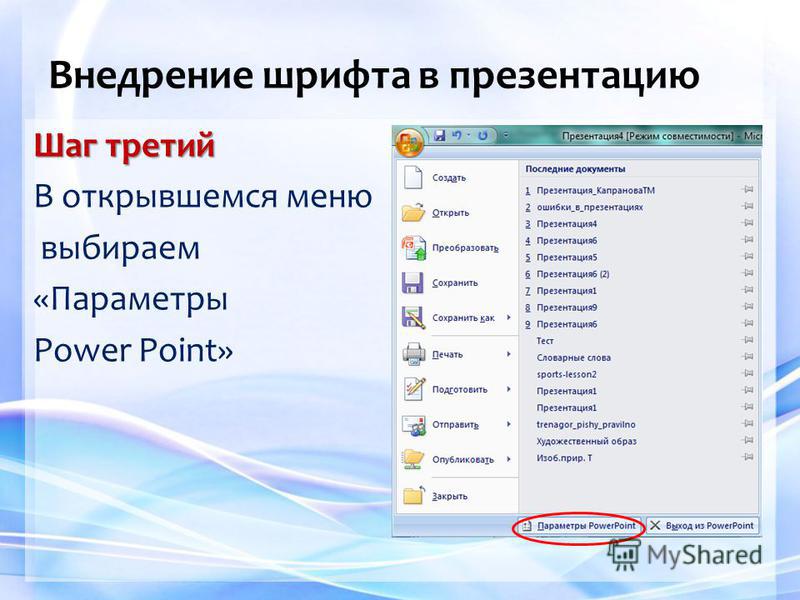Image resolution: width=800 pixels, height=600 pixels.
Task: Toggle pin for document 3 Презентация4
Action: point(747,223)
